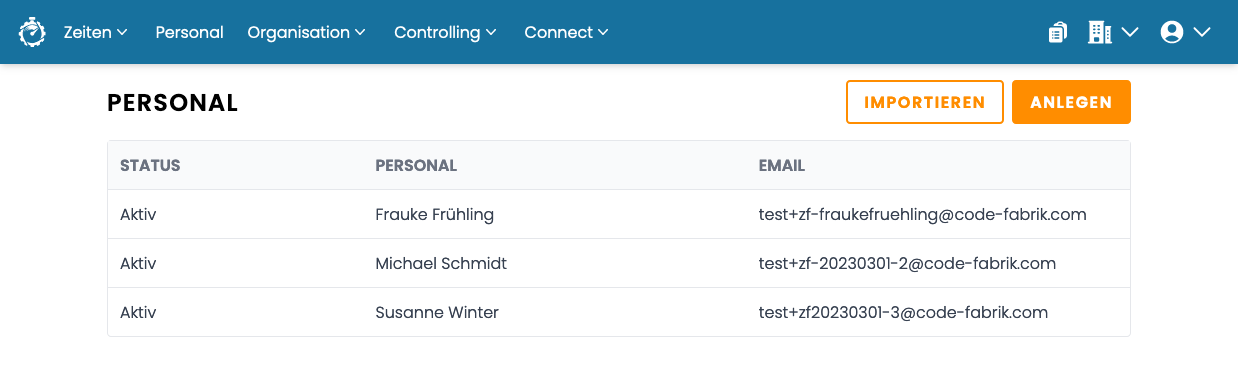Click the building organisation icon
1238x373 pixels.
click(1100, 32)
